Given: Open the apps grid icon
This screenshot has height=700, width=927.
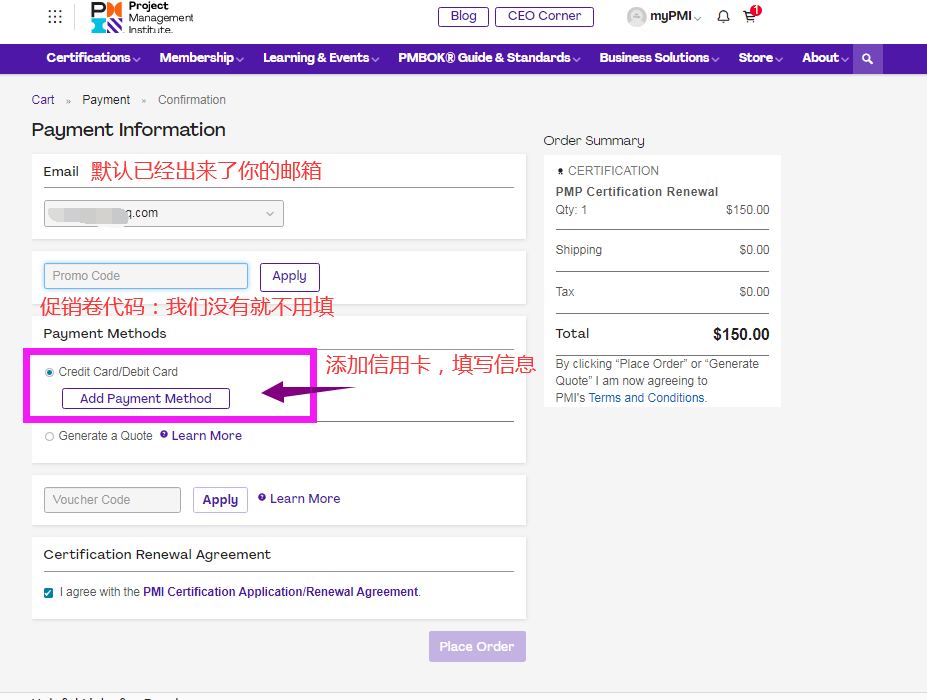Looking at the screenshot, I should pyautogui.click(x=55, y=17).
